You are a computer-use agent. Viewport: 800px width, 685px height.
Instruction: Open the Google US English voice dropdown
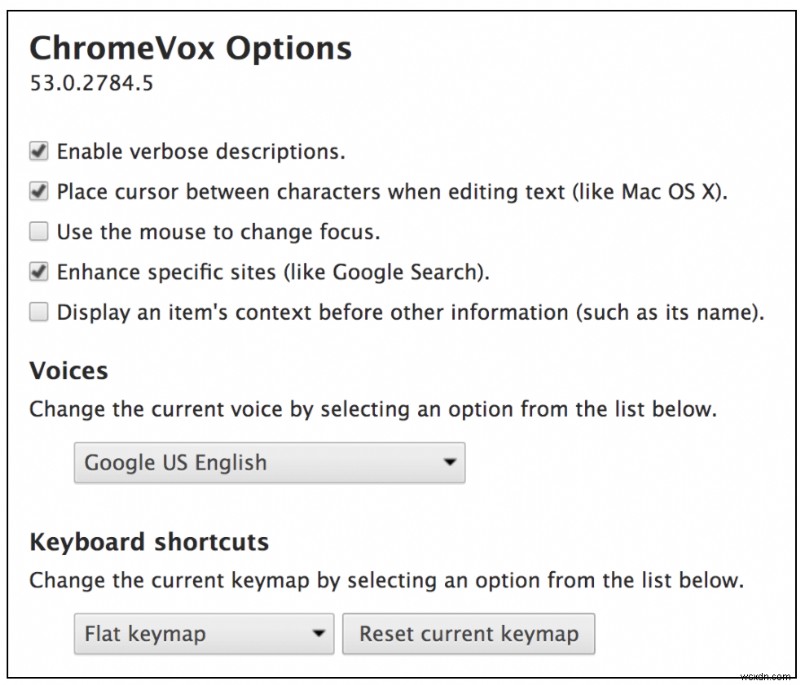[269, 463]
